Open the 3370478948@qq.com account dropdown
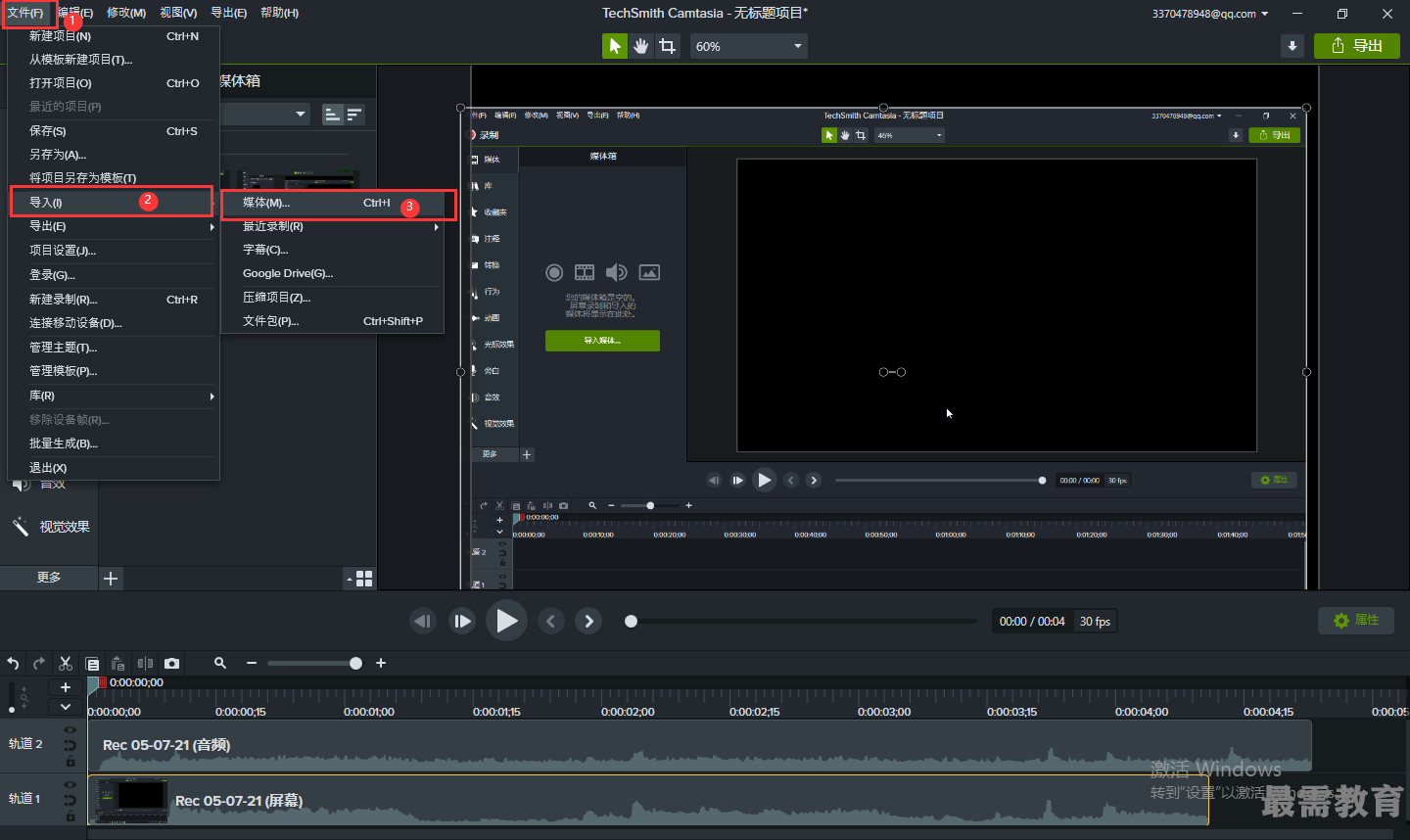 [1210, 14]
